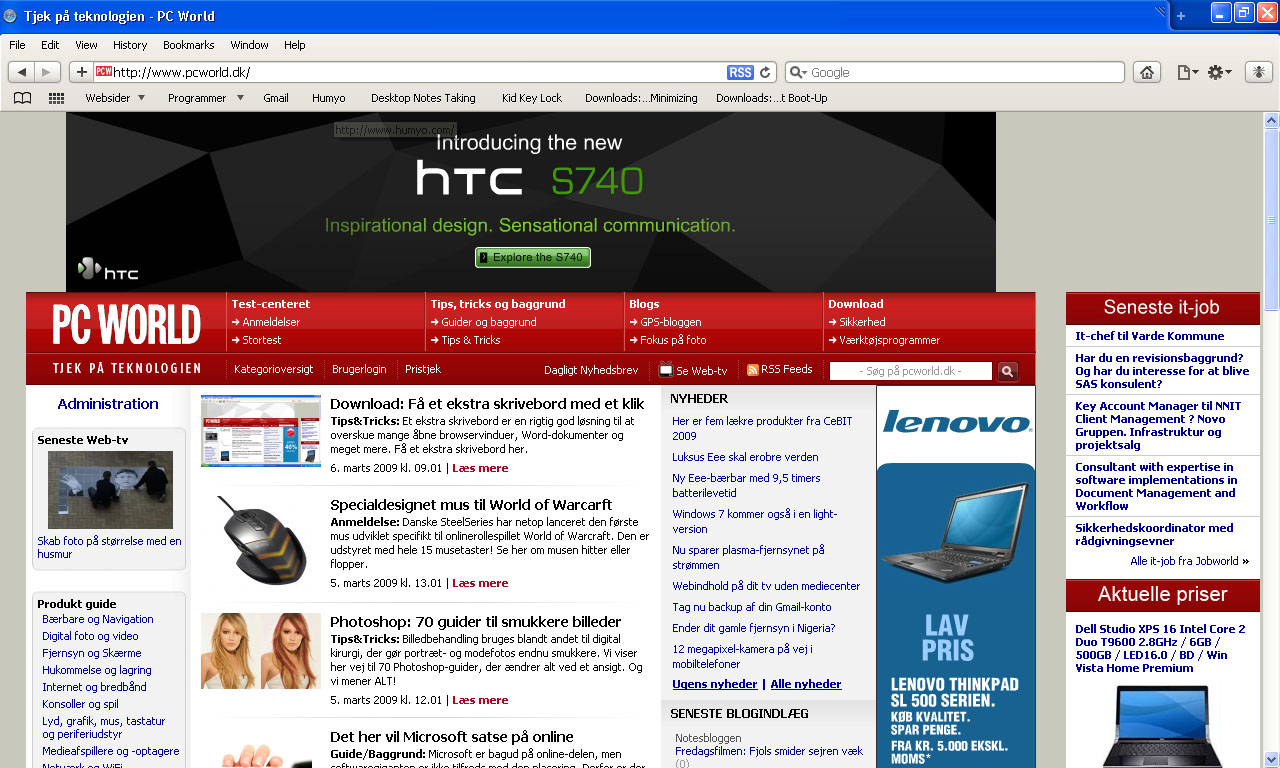The height and width of the screenshot is (768, 1280).
Task: Open Top Sites grid icon
Action: [x=56, y=98]
